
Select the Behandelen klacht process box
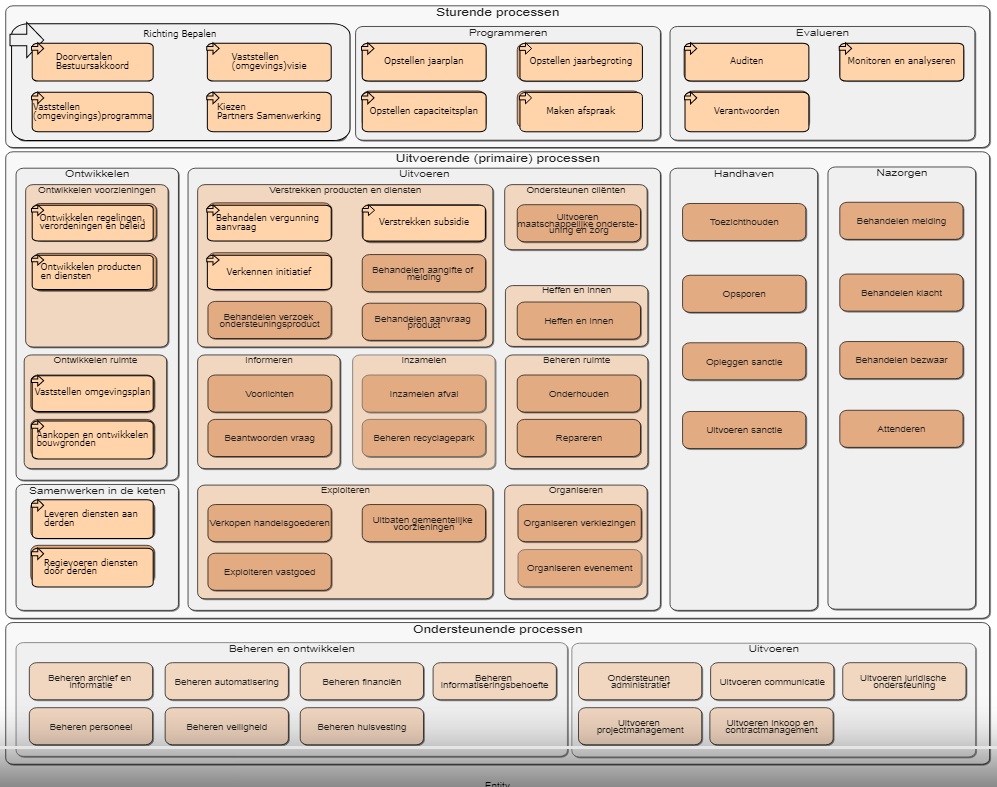click(x=901, y=293)
